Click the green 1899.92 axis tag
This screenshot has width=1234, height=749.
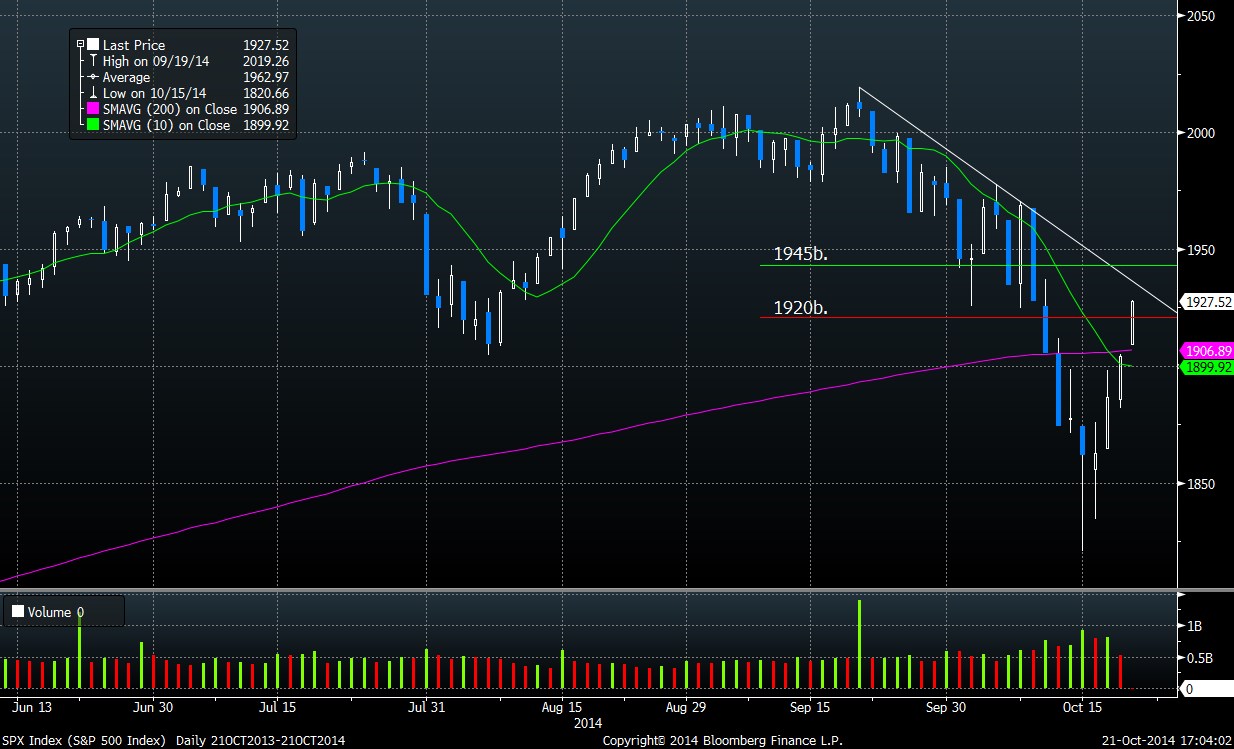click(1206, 367)
